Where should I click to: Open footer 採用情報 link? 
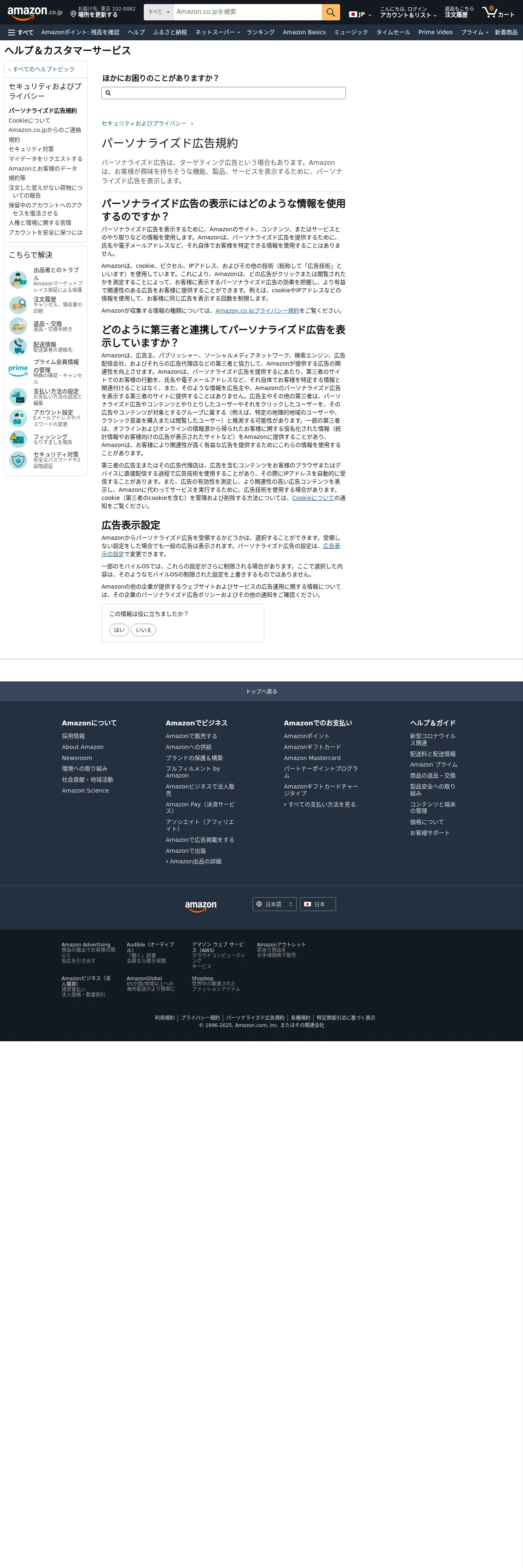coord(73,736)
